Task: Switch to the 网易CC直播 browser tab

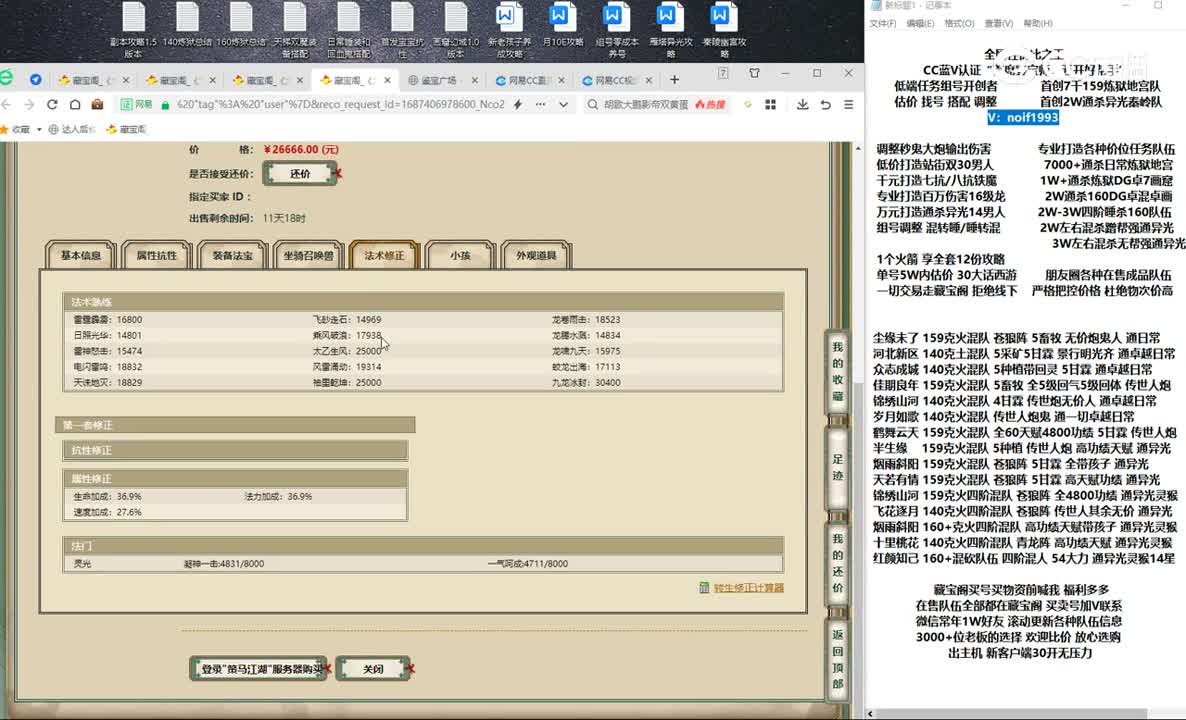Action: pos(529,79)
